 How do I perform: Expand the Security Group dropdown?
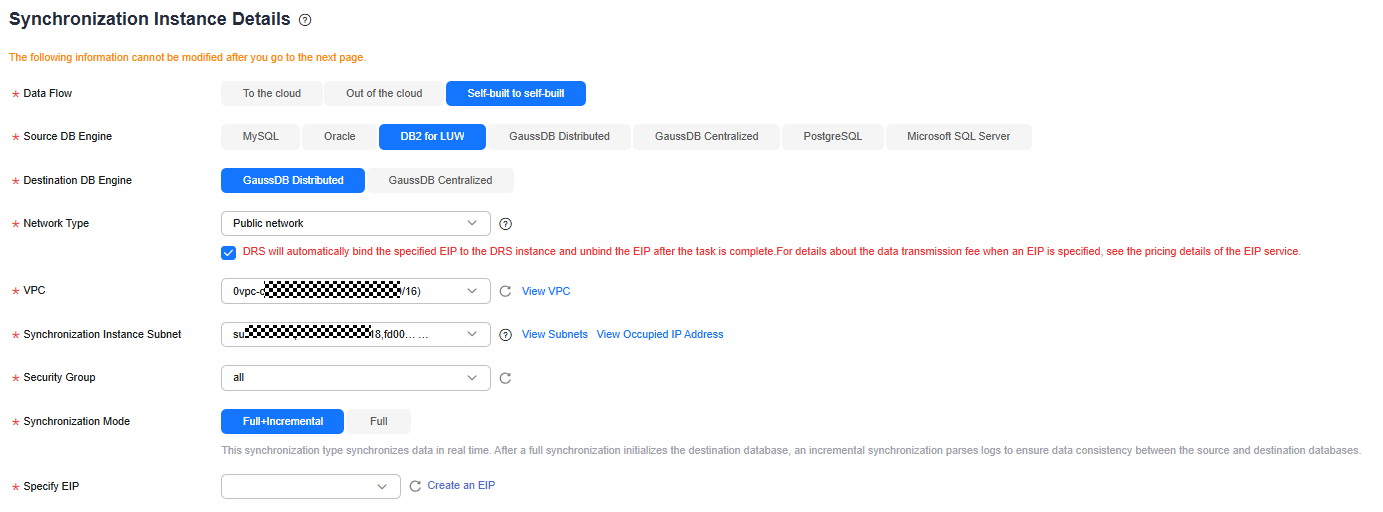tap(356, 378)
